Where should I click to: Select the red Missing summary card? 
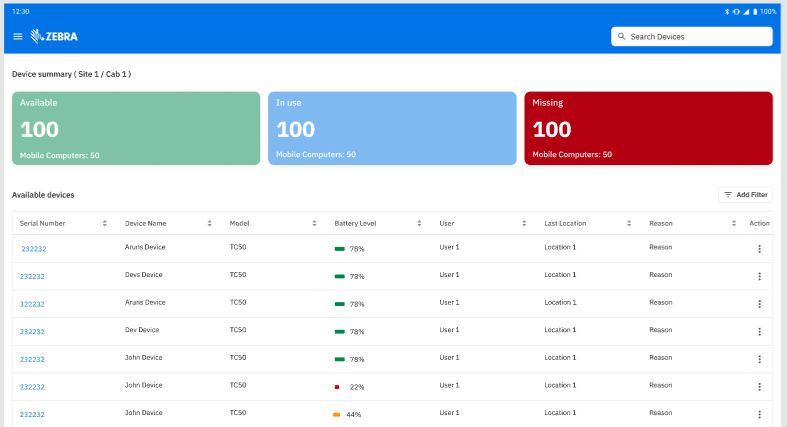pyautogui.click(x=648, y=128)
